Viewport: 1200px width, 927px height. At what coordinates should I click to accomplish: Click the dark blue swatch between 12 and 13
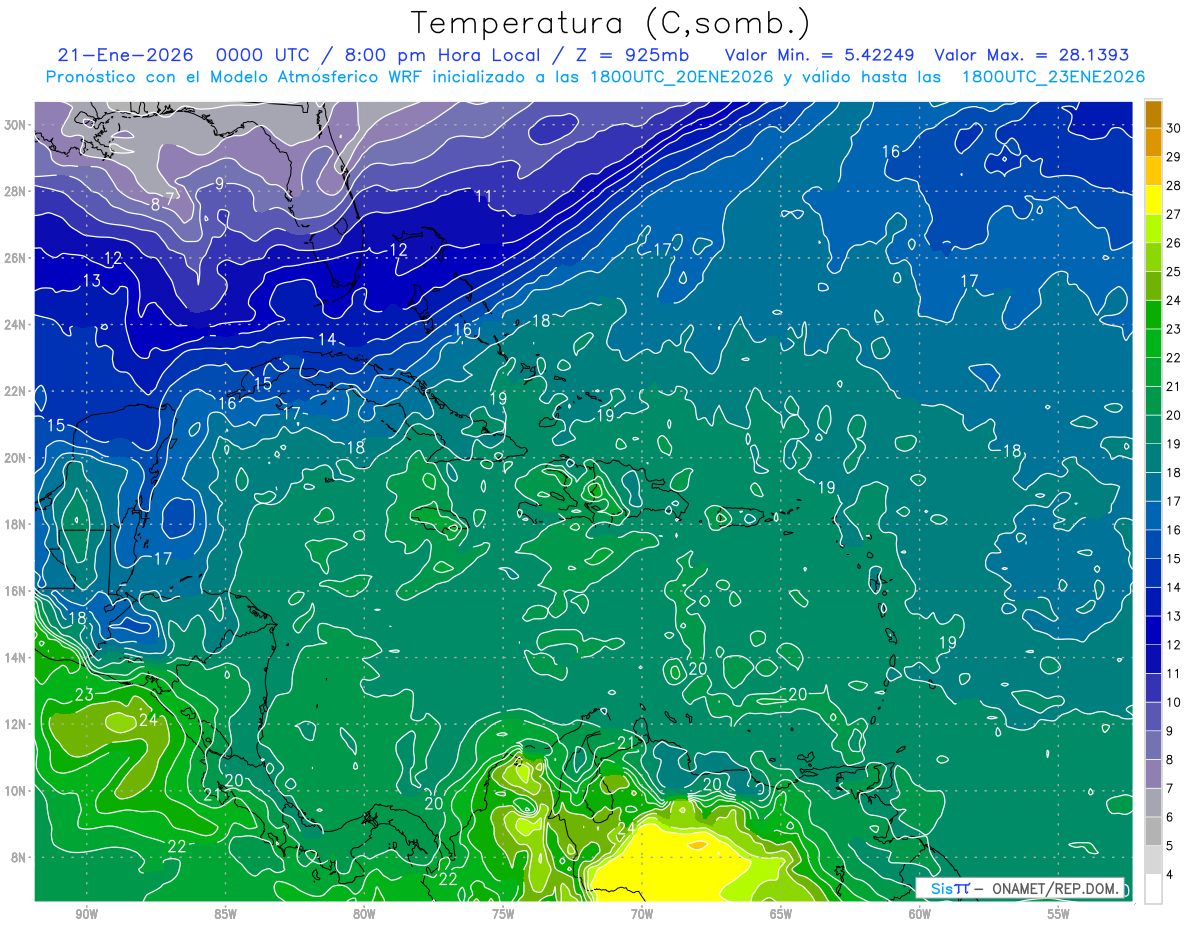pyautogui.click(x=1153, y=630)
